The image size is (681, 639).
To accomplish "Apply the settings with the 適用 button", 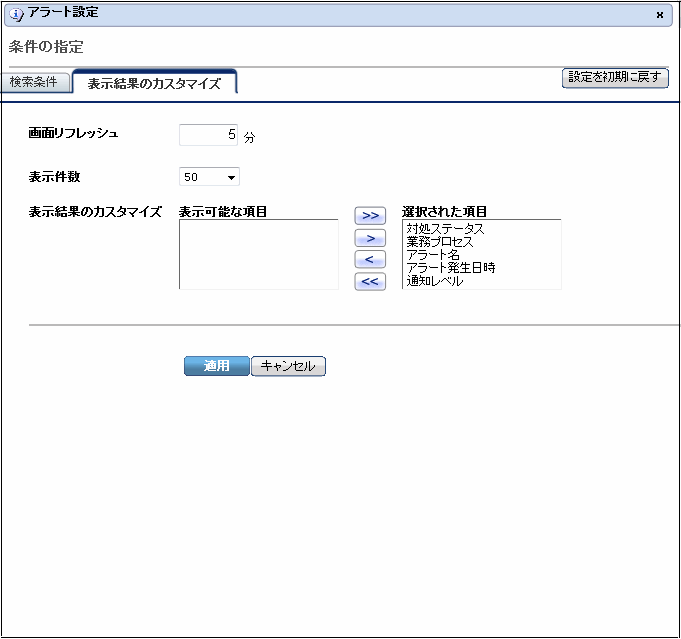I will 217,366.
